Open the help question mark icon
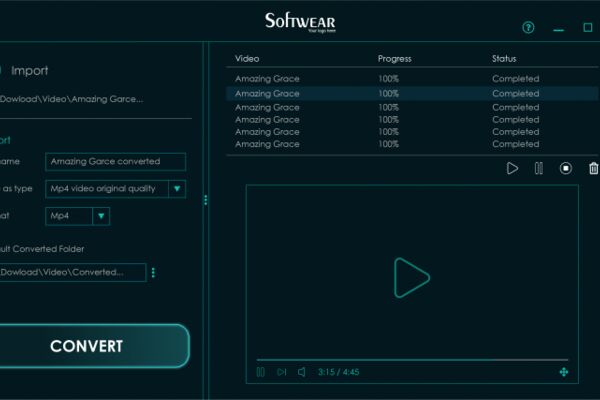Image resolution: width=600 pixels, height=400 pixels. pos(528,28)
